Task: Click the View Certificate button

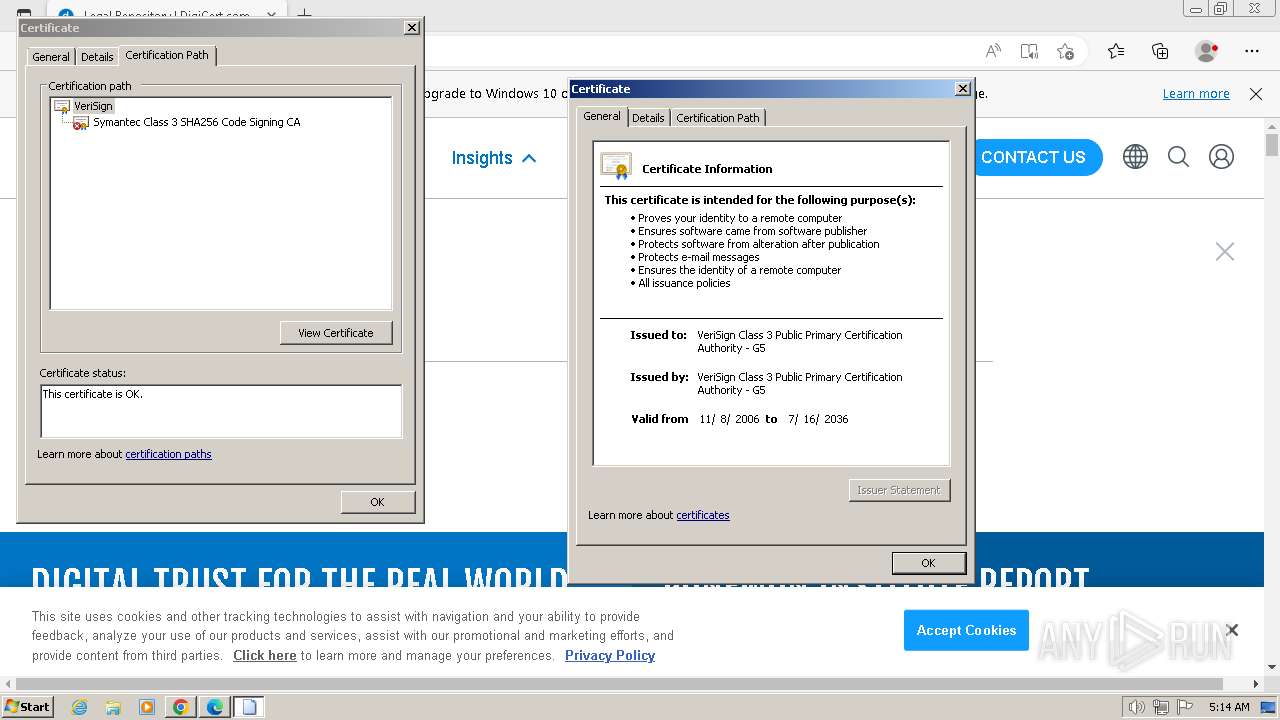Action: click(x=336, y=333)
